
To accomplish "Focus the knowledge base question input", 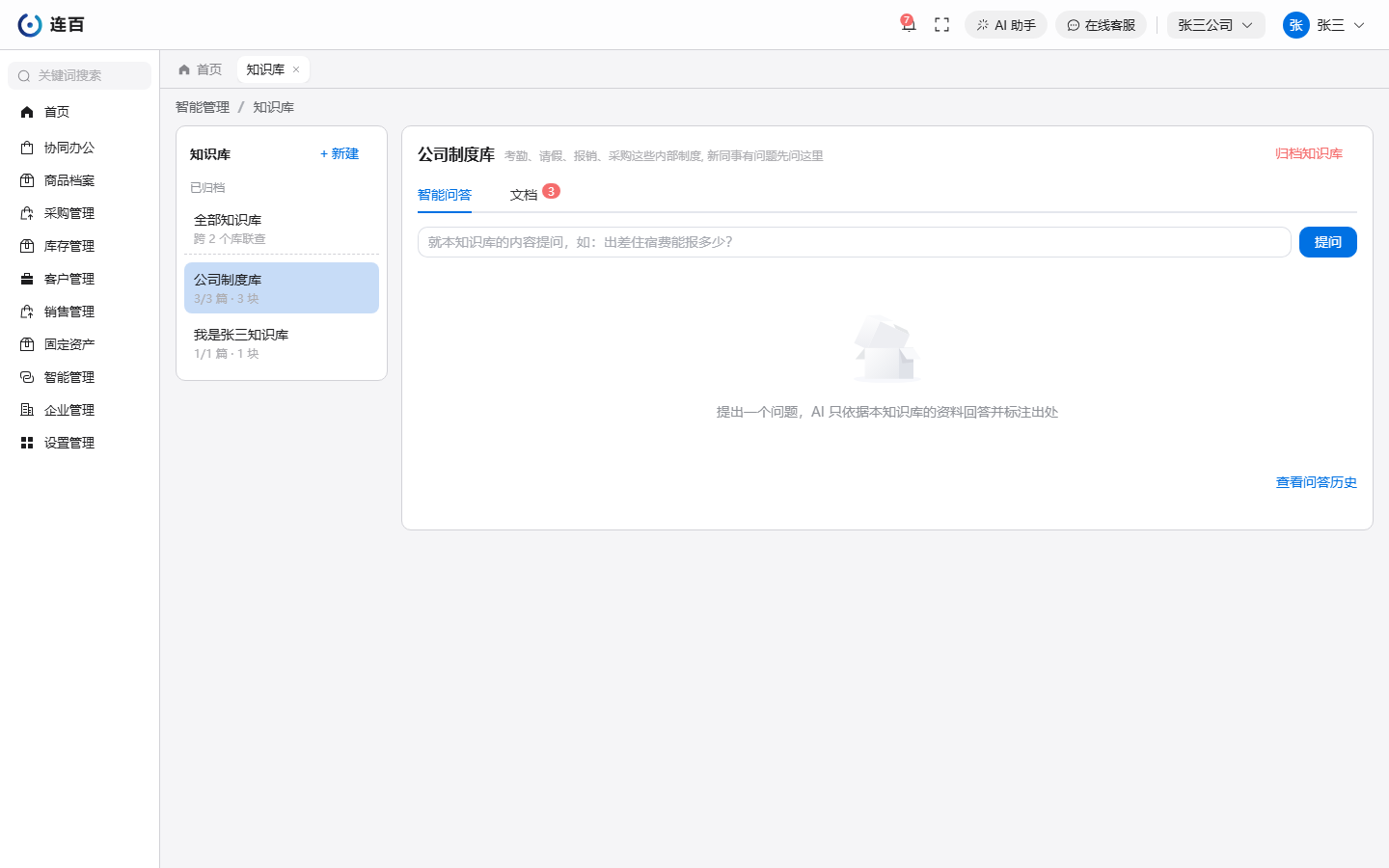I will pyautogui.click(x=854, y=242).
